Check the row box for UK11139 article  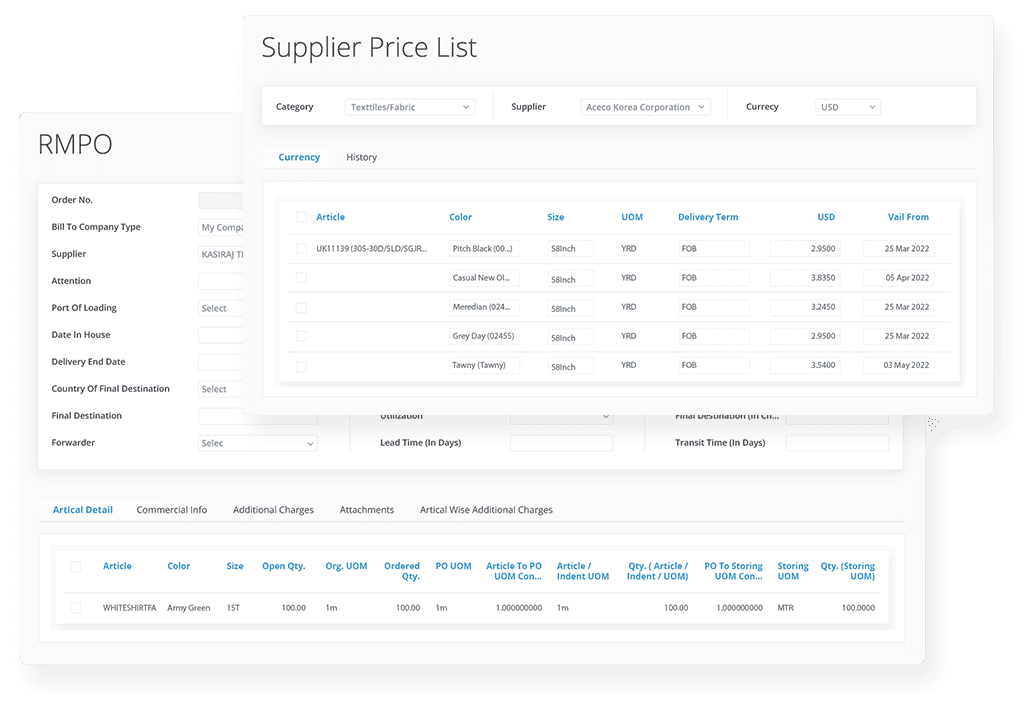coord(301,248)
